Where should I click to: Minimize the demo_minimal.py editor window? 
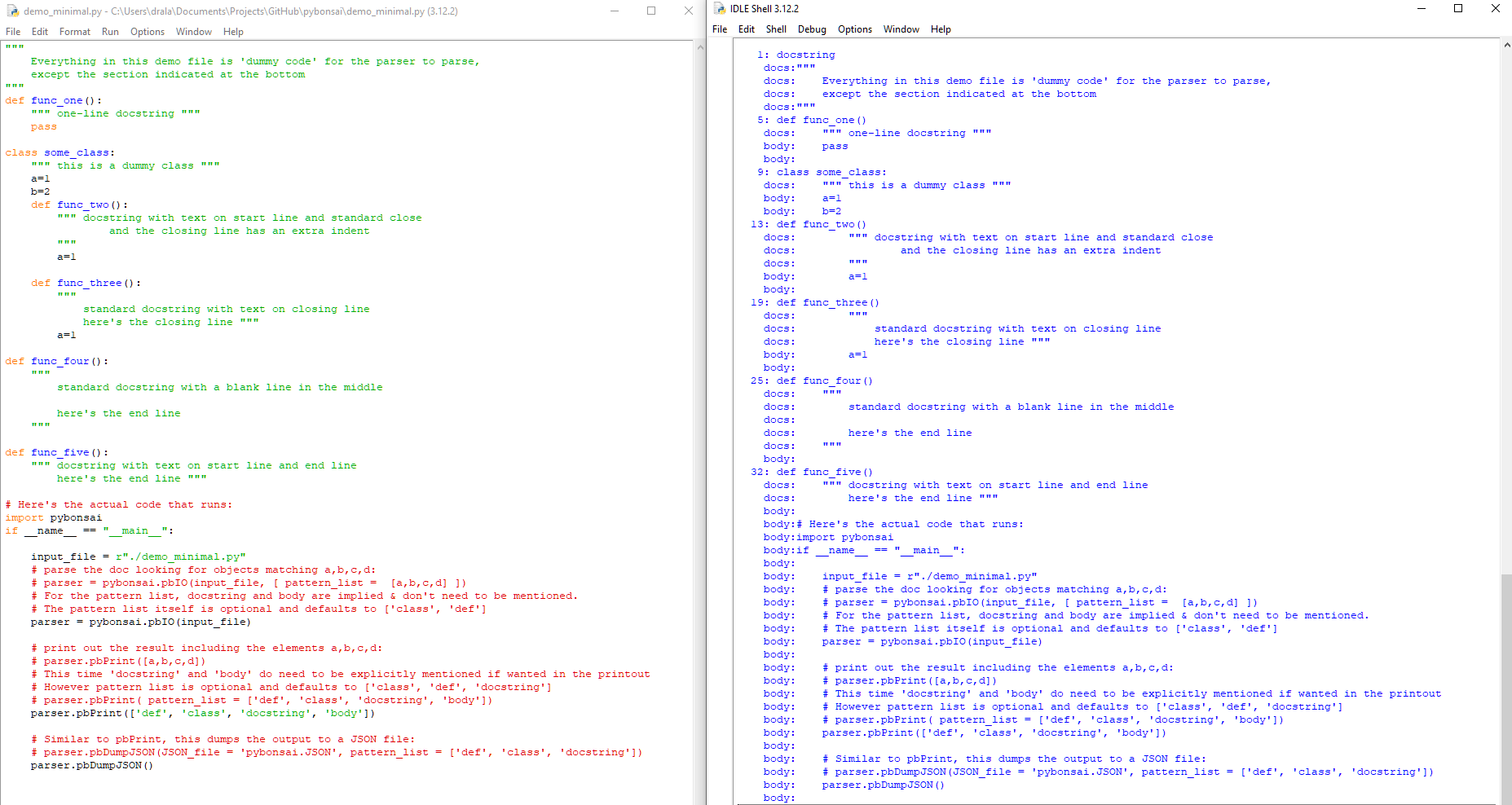[615, 11]
